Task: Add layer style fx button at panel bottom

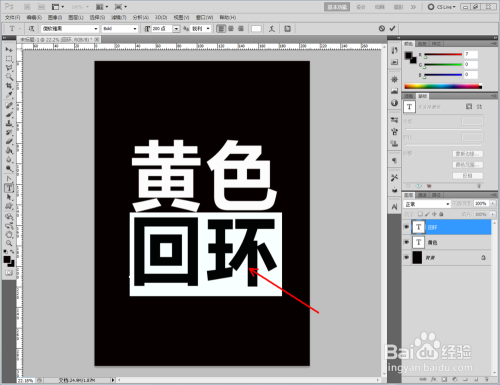Action: pyautogui.click(x=434, y=379)
